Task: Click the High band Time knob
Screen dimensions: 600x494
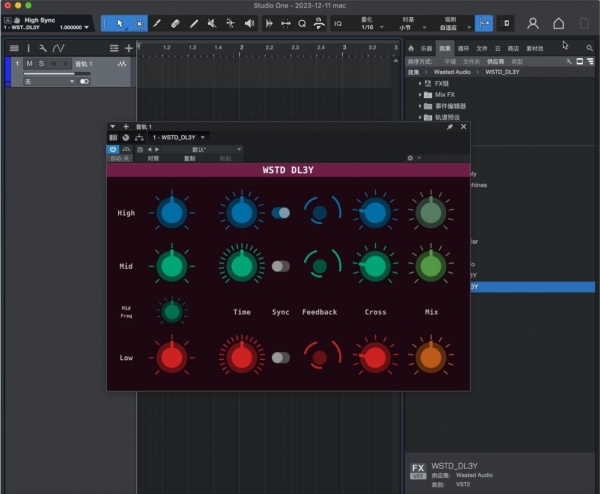Action: [x=241, y=213]
